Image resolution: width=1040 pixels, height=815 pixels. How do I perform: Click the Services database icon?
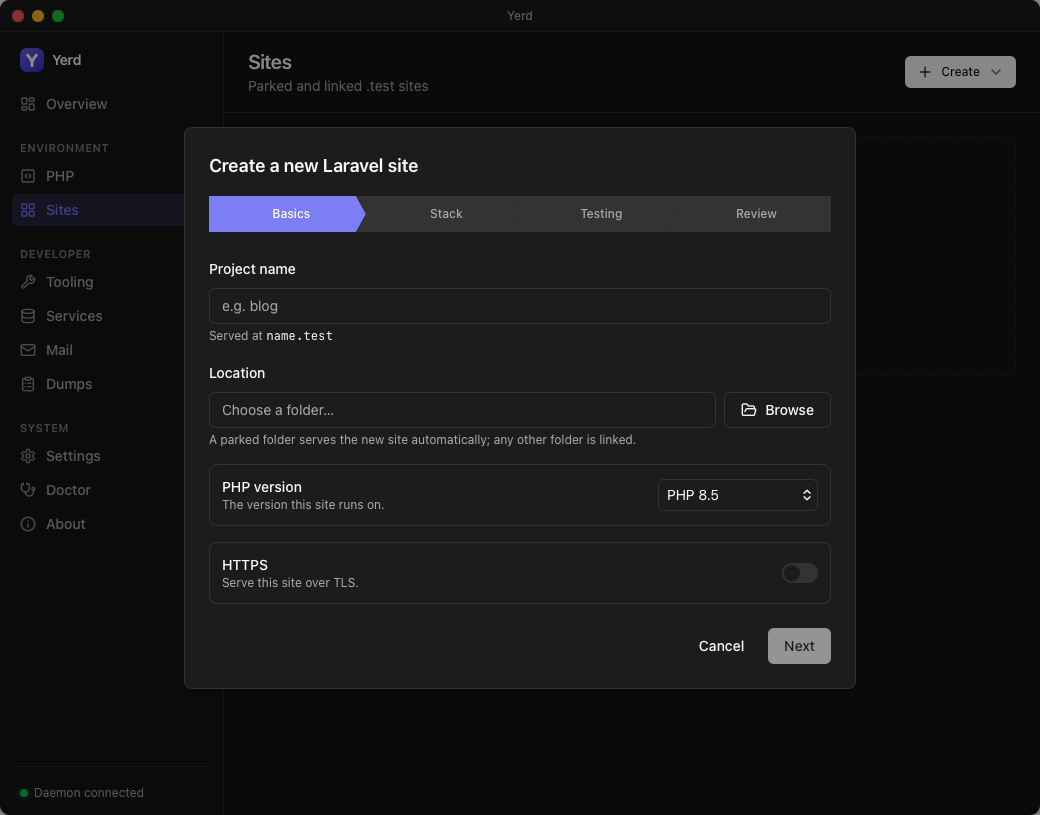click(x=28, y=316)
